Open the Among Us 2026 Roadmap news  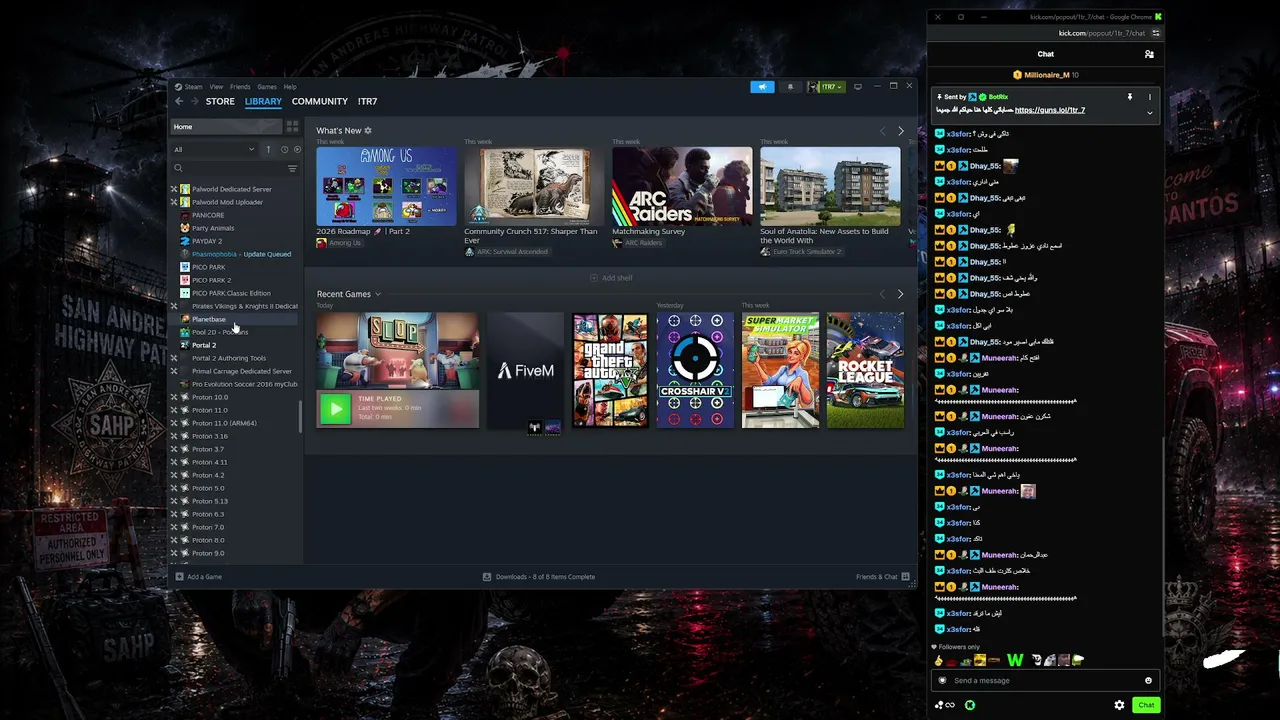[x=386, y=187]
